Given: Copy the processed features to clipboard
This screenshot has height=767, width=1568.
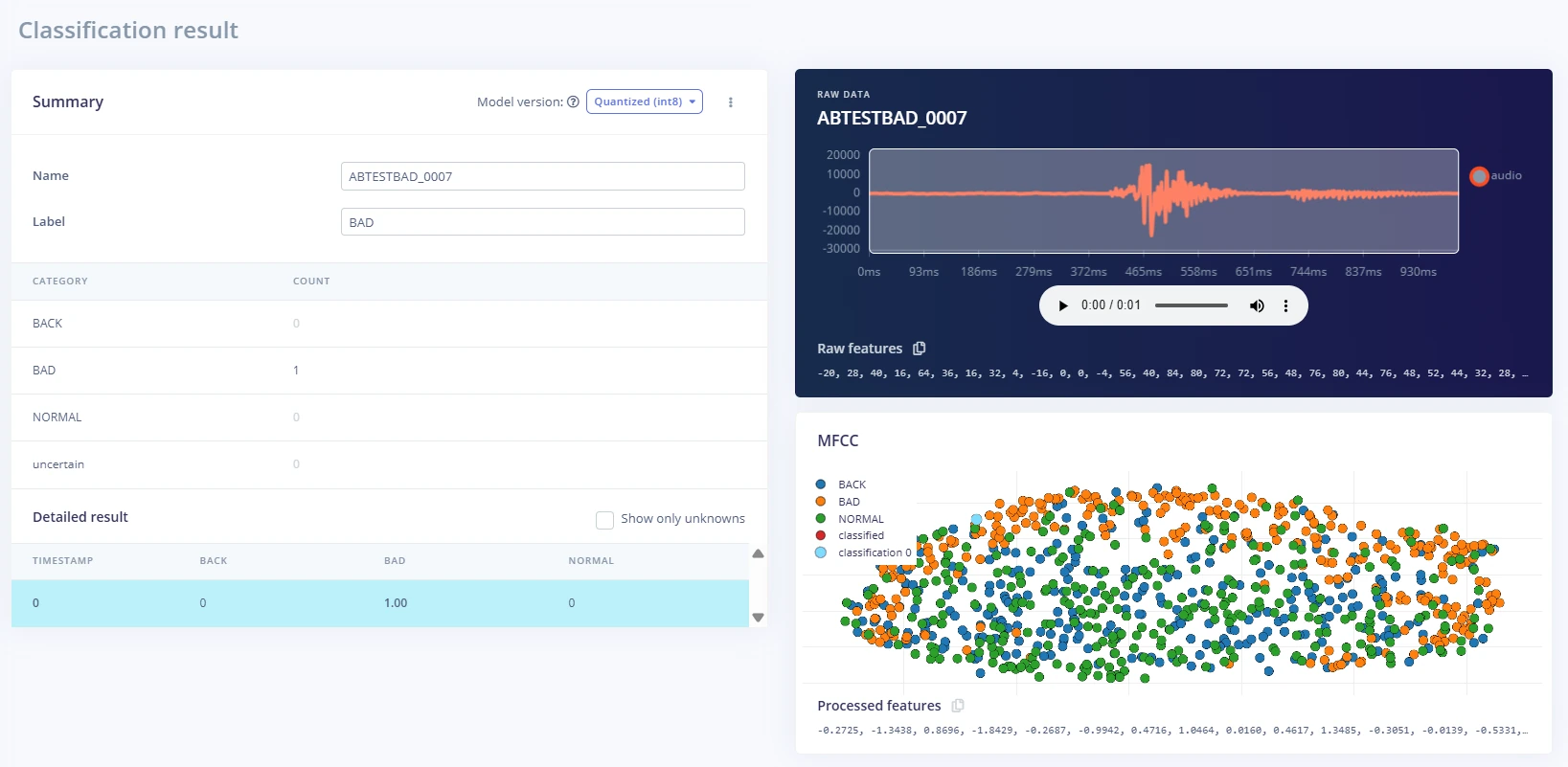Looking at the screenshot, I should coord(958,706).
